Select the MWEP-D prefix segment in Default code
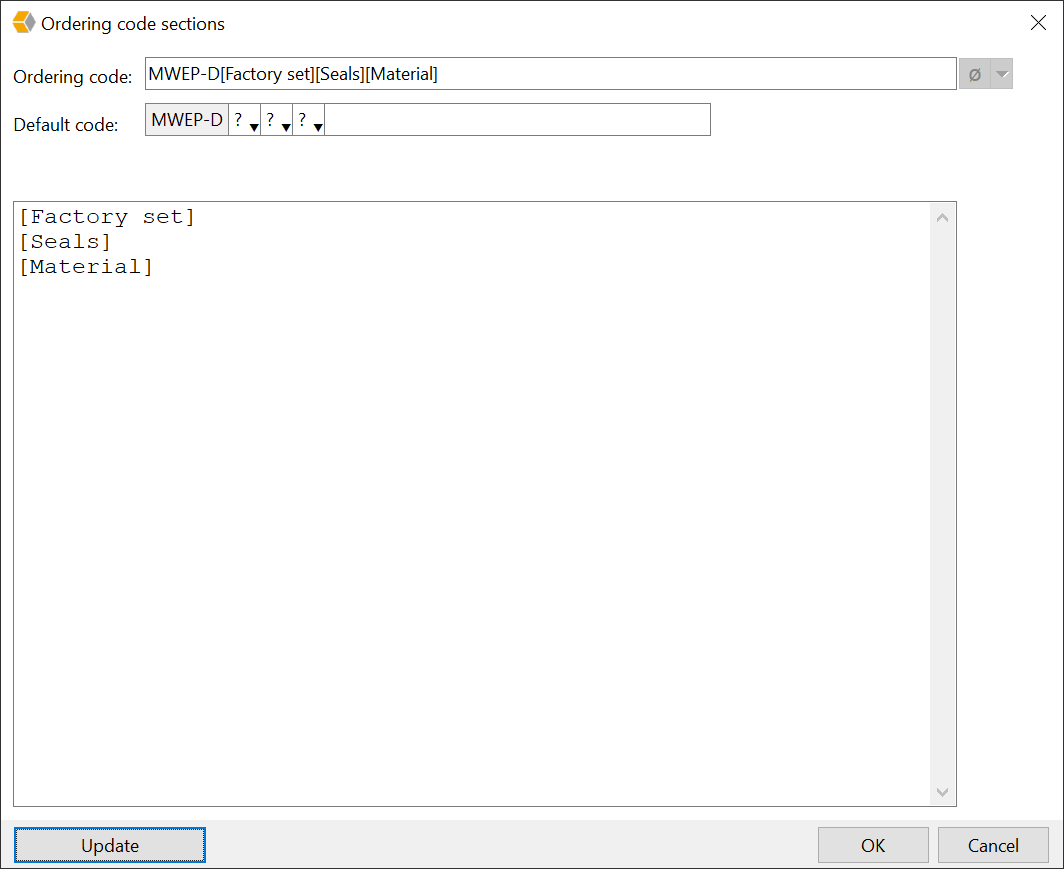The height and width of the screenshot is (869, 1064). tap(186, 119)
